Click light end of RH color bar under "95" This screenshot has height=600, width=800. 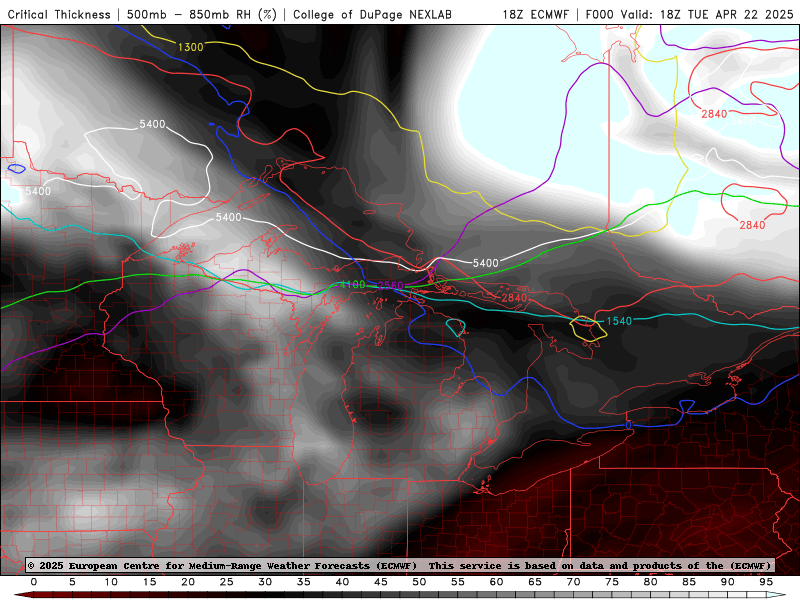point(774,595)
